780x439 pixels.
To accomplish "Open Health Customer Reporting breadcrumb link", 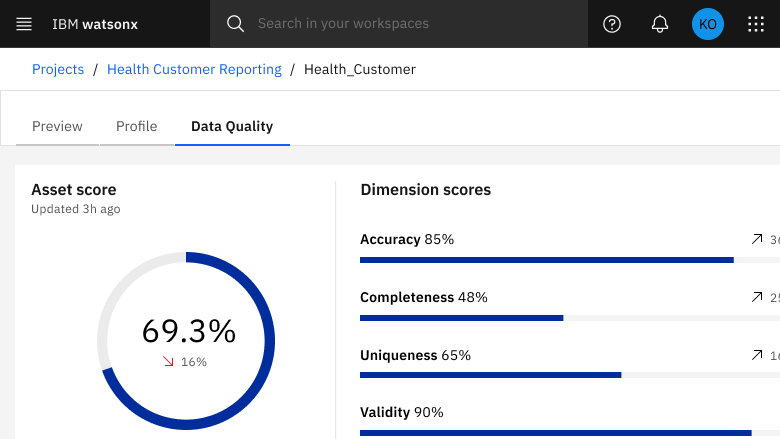I will [194, 70].
